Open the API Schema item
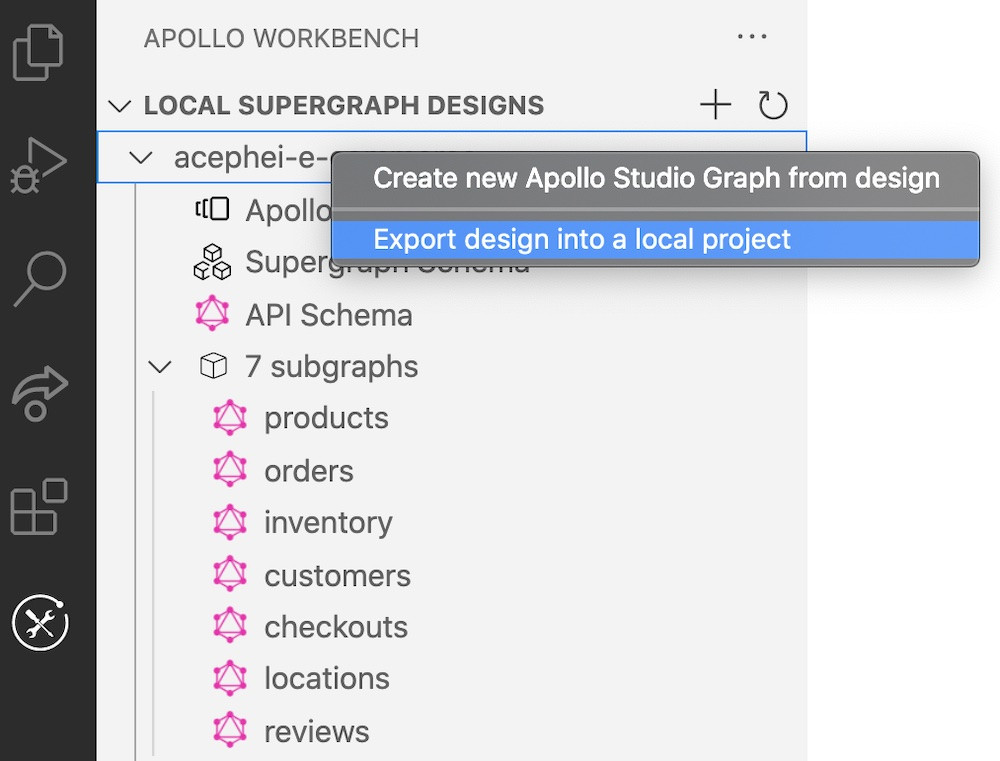Image resolution: width=1000 pixels, height=761 pixels. pyautogui.click(x=329, y=314)
